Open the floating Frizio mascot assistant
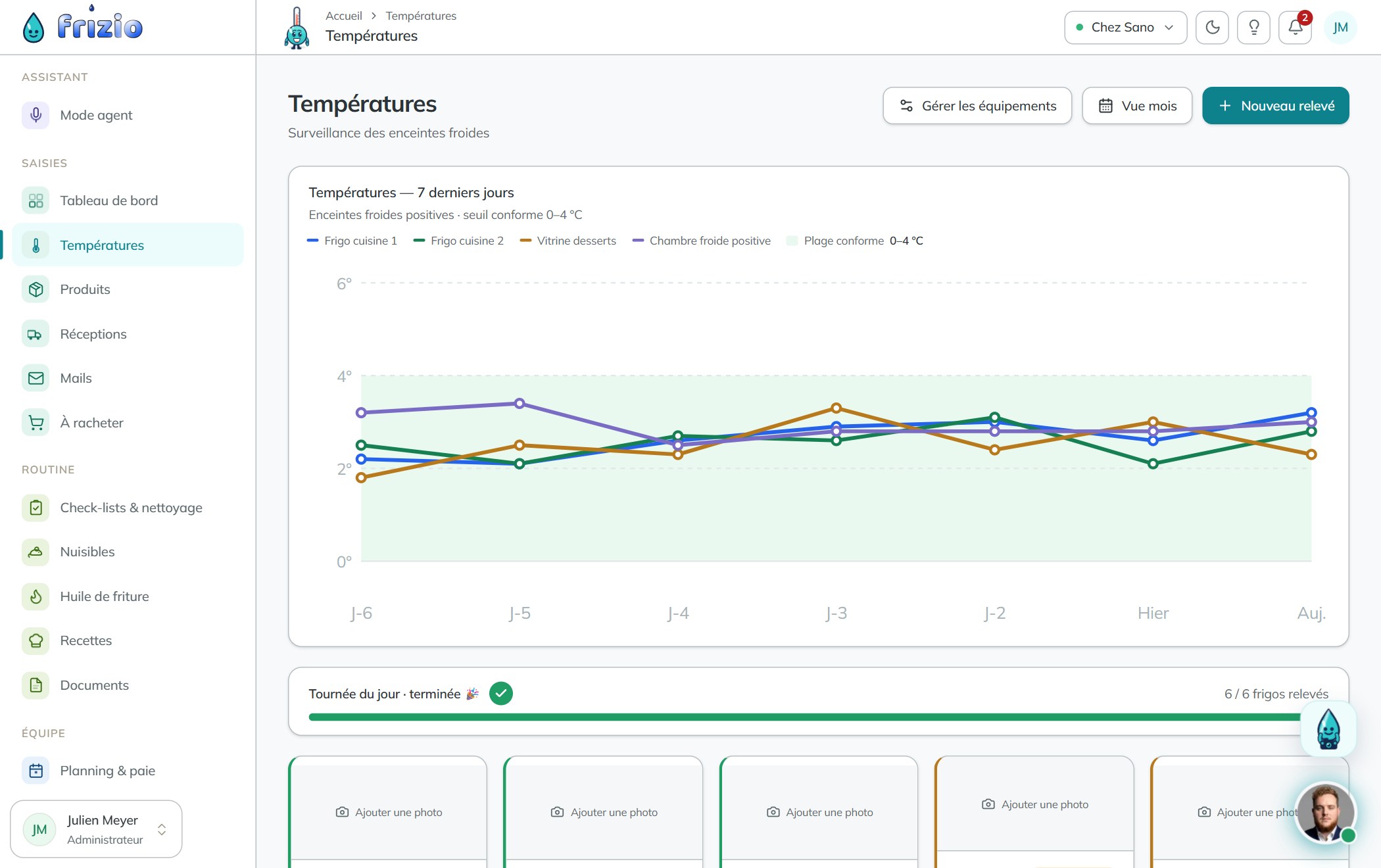1381x868 pixels. (1328, 729)
